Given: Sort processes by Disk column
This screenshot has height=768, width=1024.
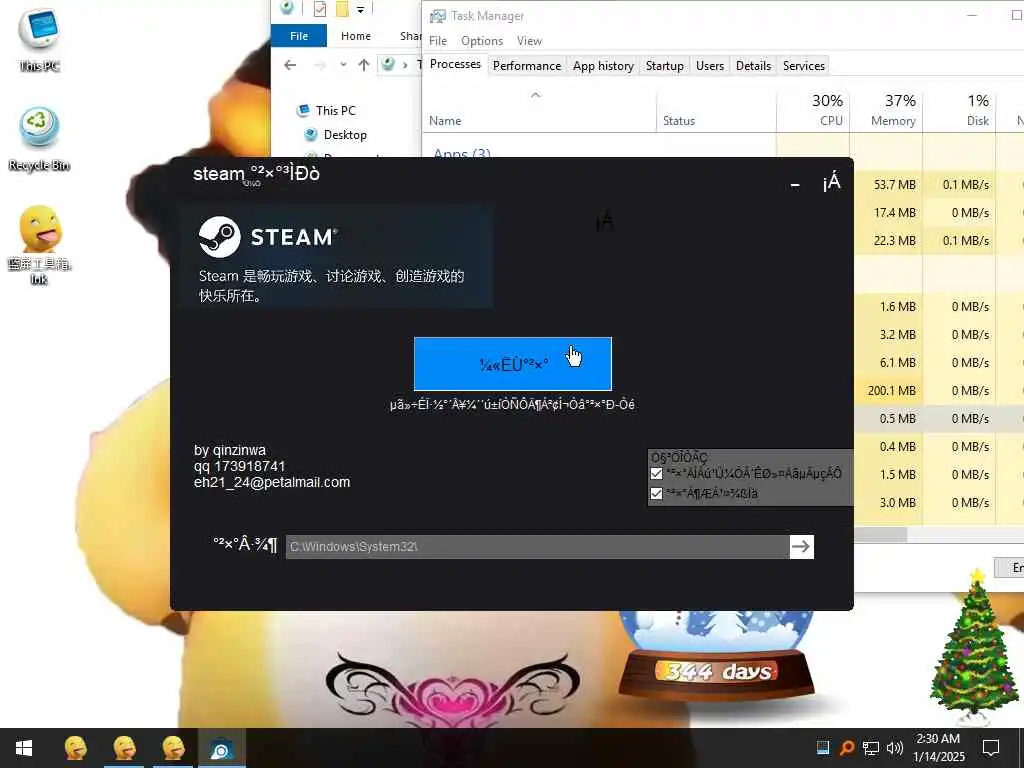Looking at the screenshot, I should [x=959, y=110].
